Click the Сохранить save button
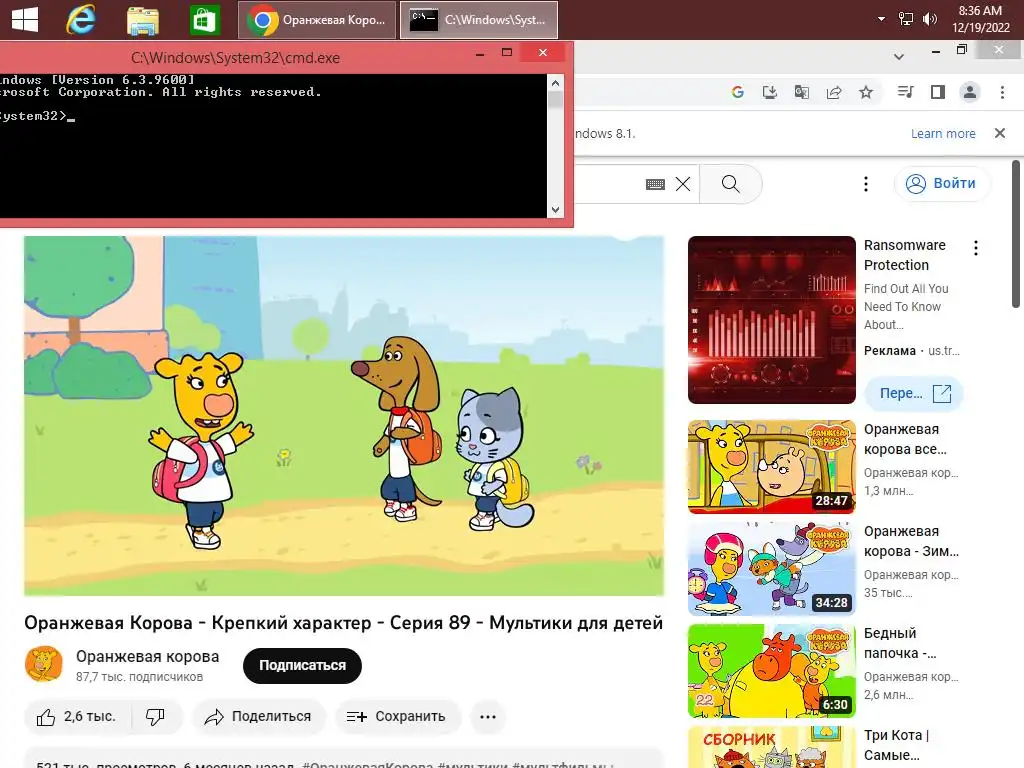 [398, 717]
